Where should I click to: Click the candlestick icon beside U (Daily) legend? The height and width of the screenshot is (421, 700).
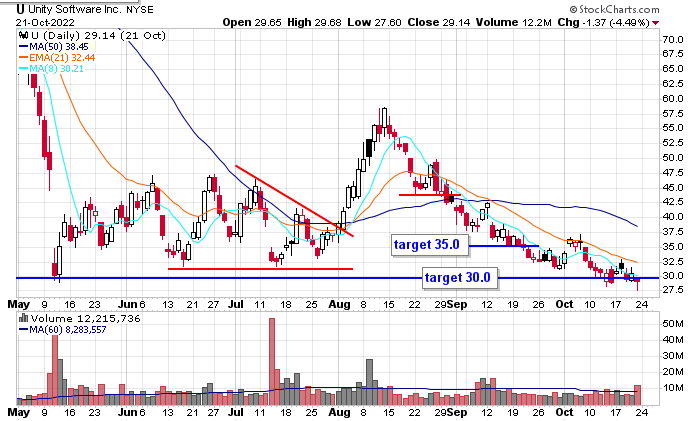[x=23, y=35]
